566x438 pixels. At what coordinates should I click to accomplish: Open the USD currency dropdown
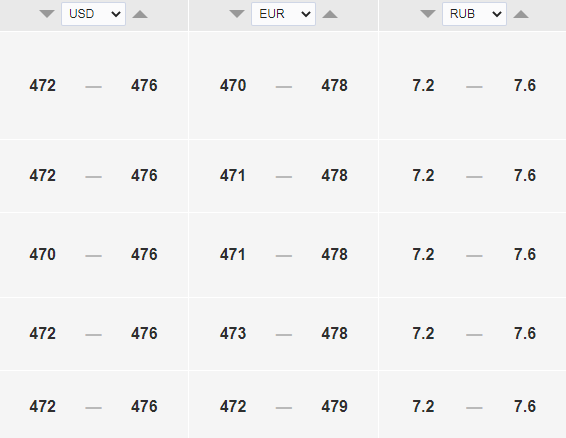93,14
